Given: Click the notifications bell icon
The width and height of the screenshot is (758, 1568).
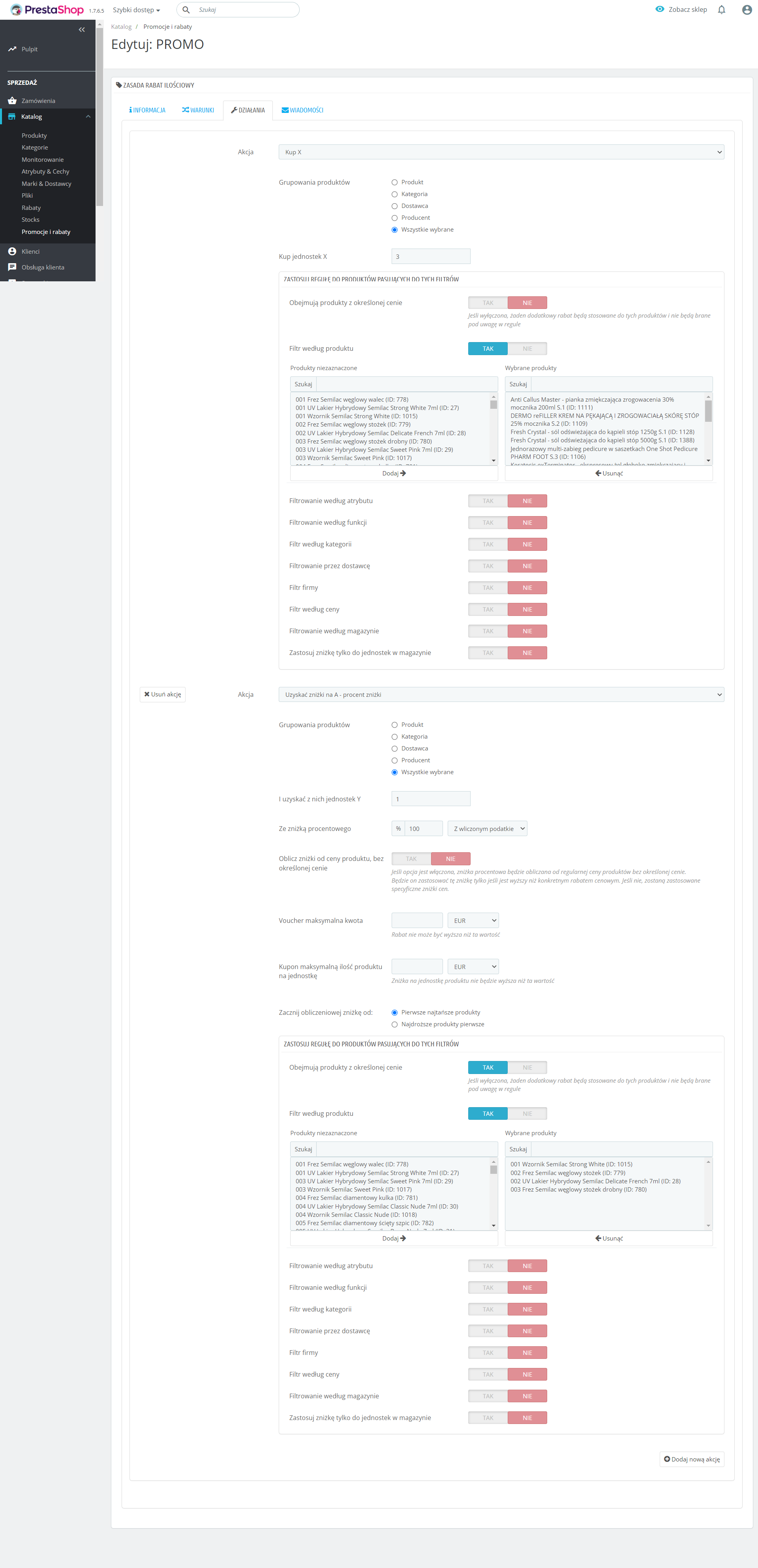Looking at the screenshot, I should click(x=721, y=10).
